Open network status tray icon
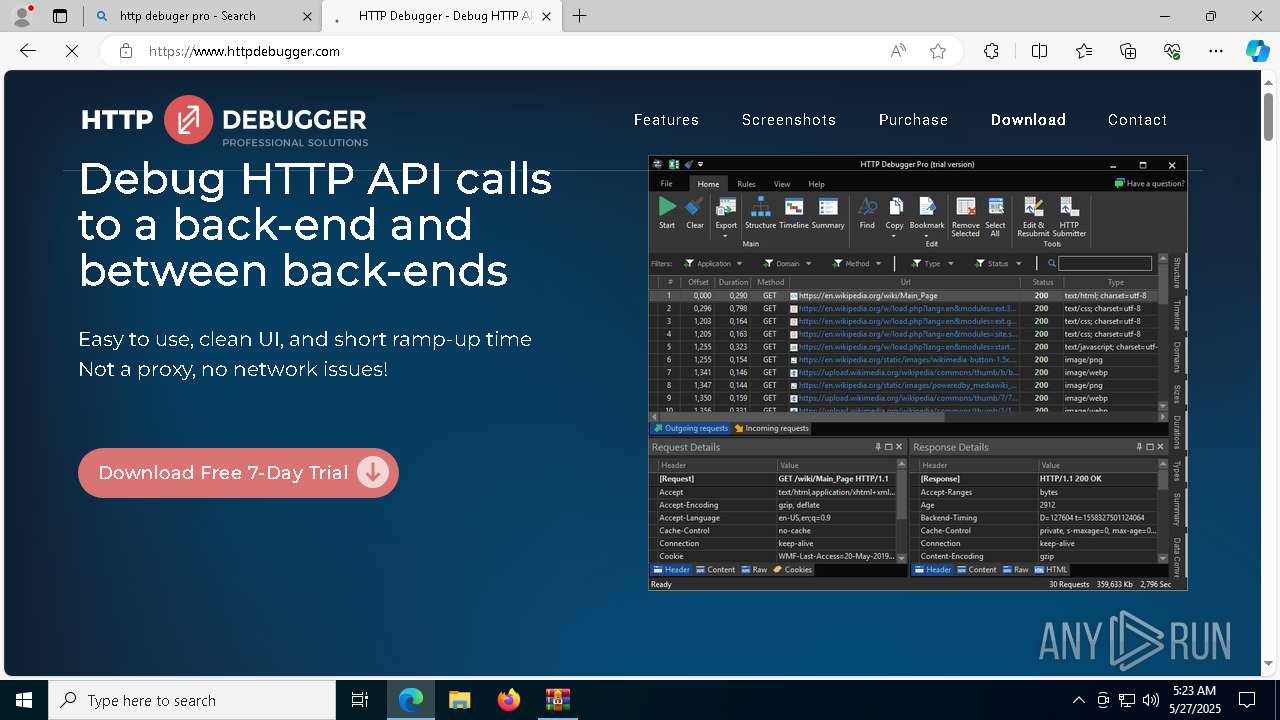Viewport: 1280px width, 720px height. click(1127, 700)
